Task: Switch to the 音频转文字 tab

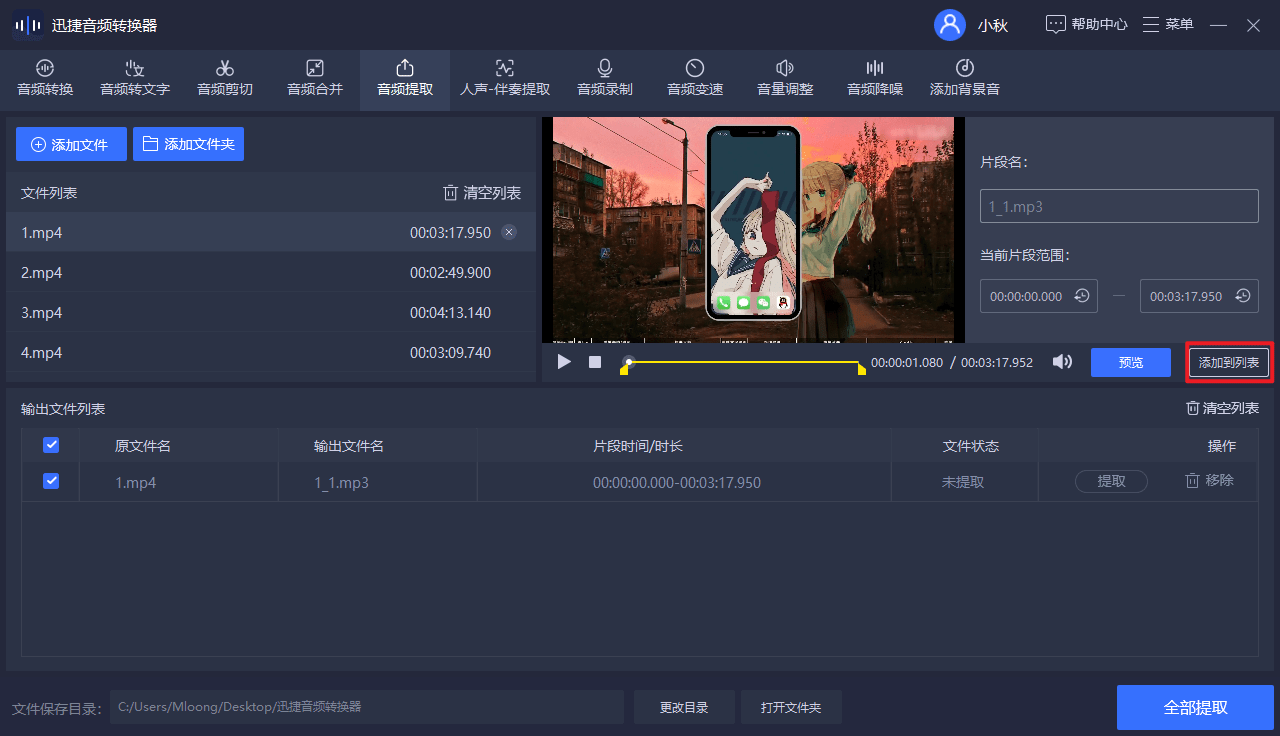Action: coord(134,79)
